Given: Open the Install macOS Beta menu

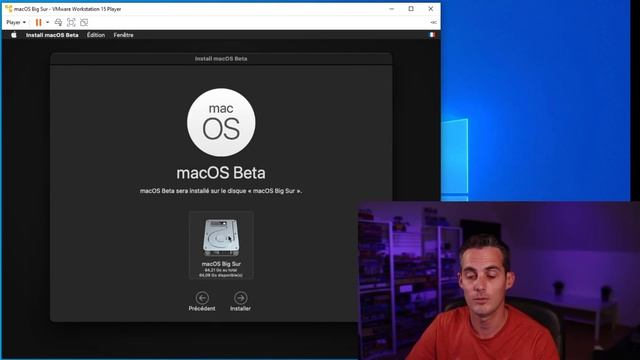Looking at the screenshot, I should [x=52, y=35].
